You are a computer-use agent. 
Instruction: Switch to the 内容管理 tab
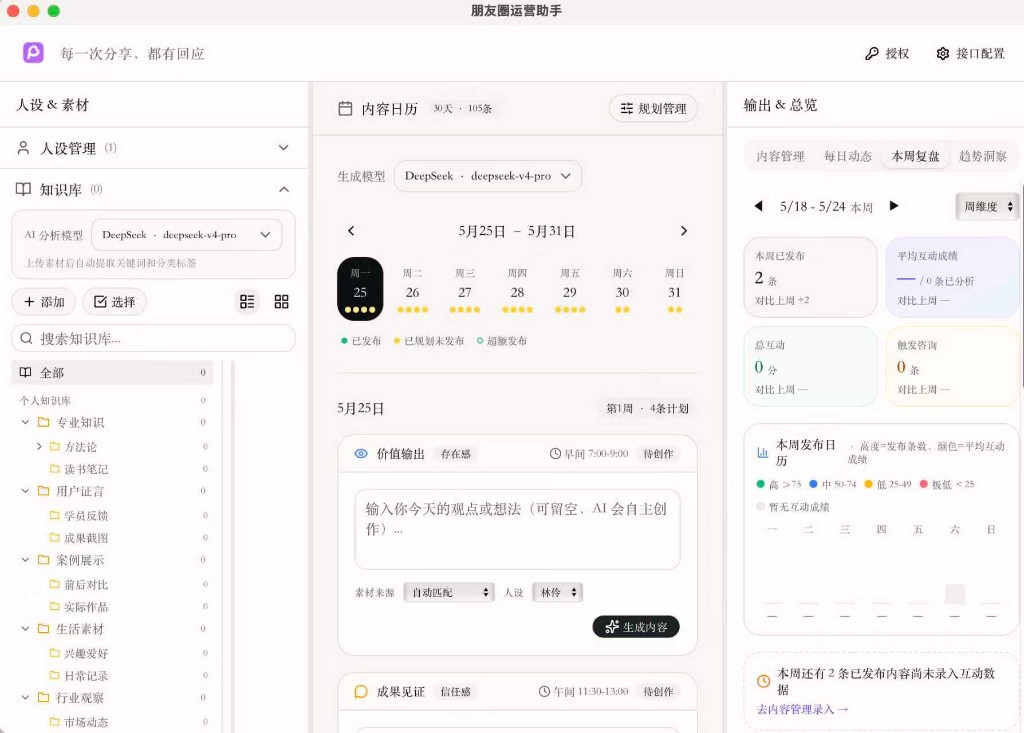pyautogui.click(x=780, y=156)
